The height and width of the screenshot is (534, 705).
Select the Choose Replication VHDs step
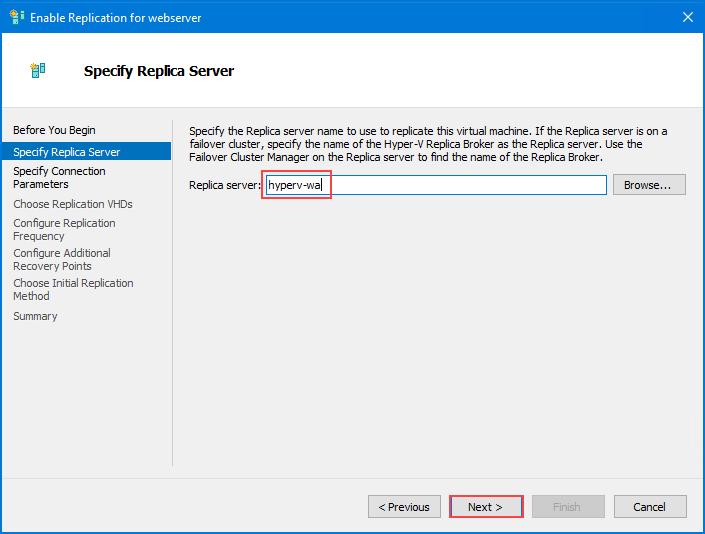coord(73,204)
